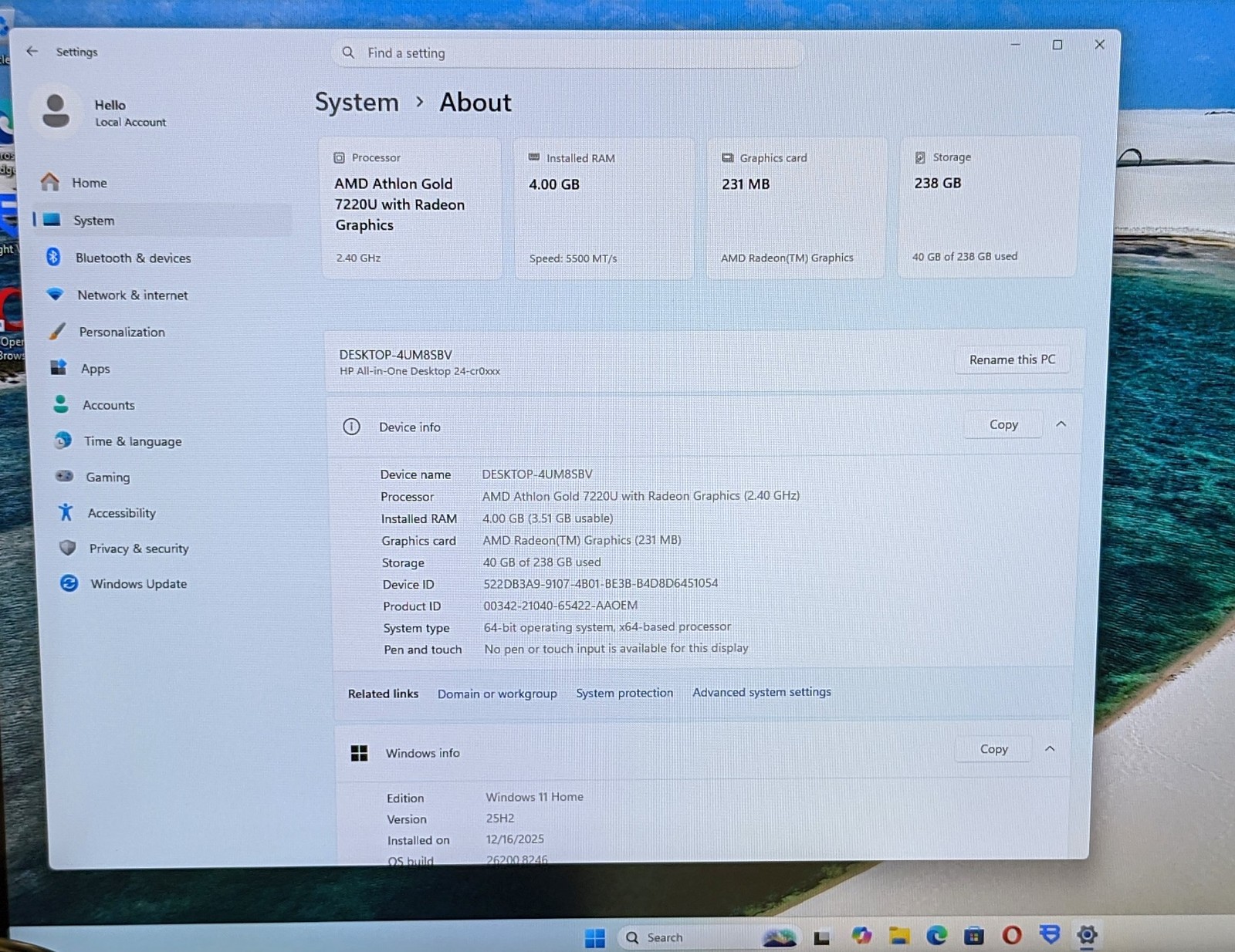Click the Installed RAM summary card
1235x952 pixels.
tap(604, 208)
